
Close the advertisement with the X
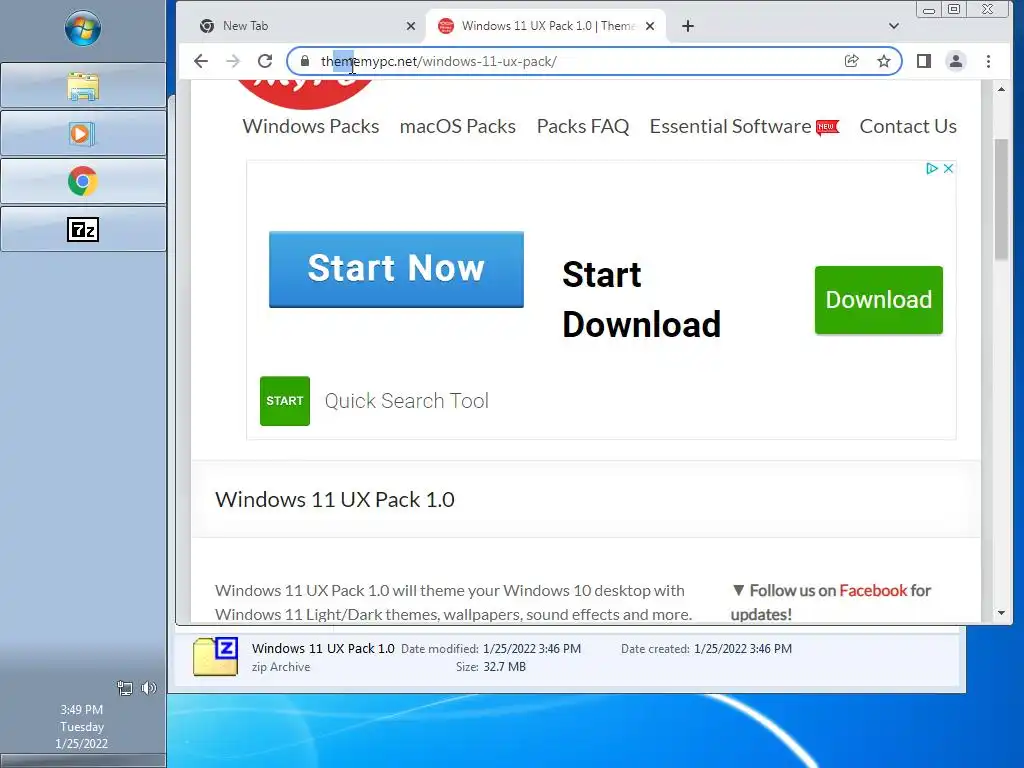click(x=948, y=168)
